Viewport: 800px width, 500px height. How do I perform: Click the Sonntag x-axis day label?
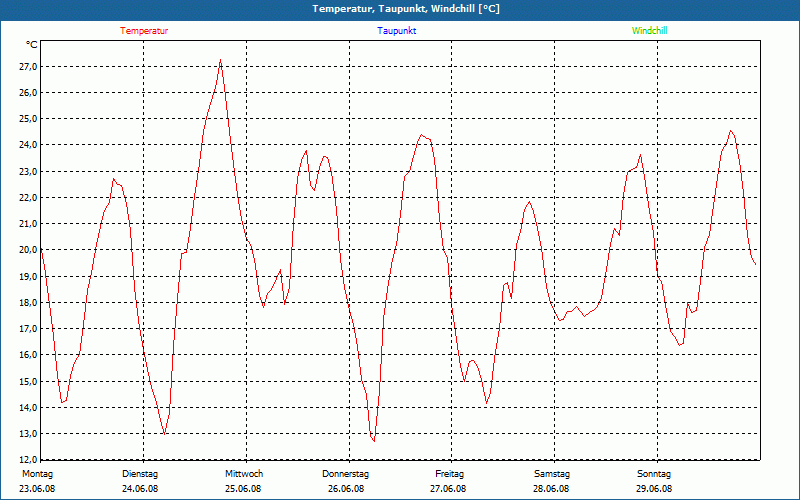[654, 474]
